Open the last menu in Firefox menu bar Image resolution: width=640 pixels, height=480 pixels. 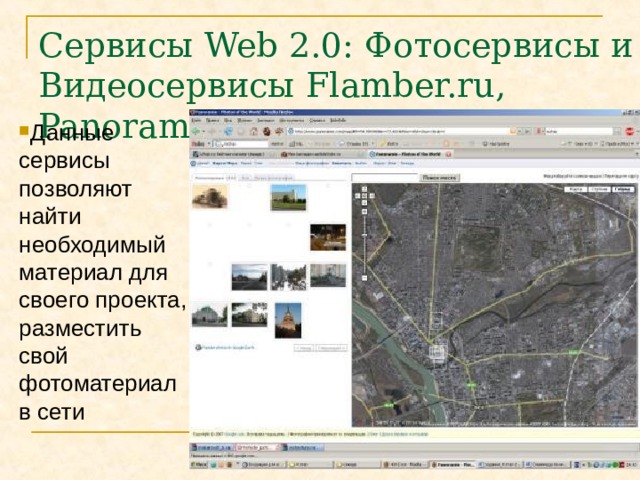[x=338, y=120]
